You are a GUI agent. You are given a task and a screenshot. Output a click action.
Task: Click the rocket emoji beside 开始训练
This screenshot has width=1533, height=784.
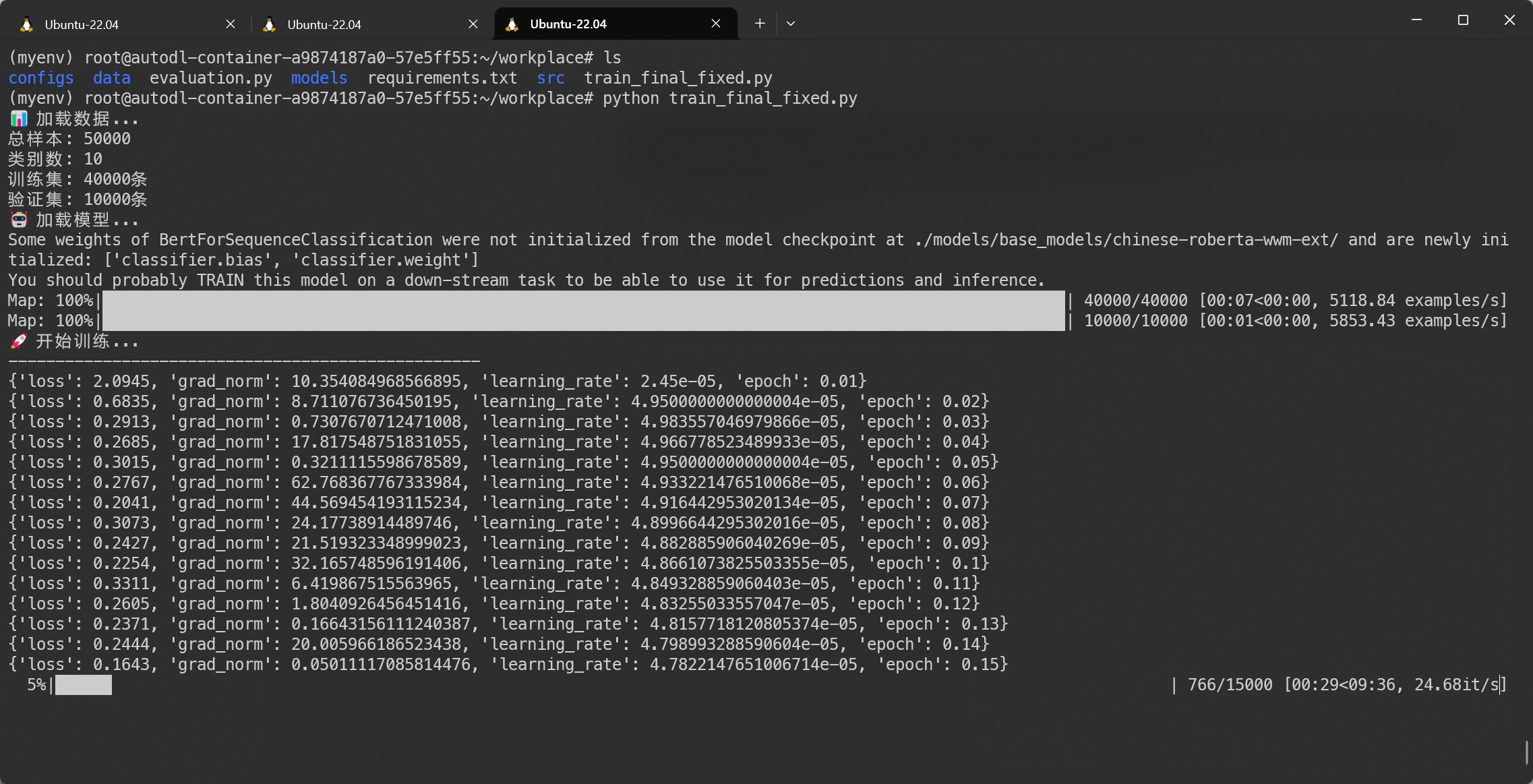19,341
